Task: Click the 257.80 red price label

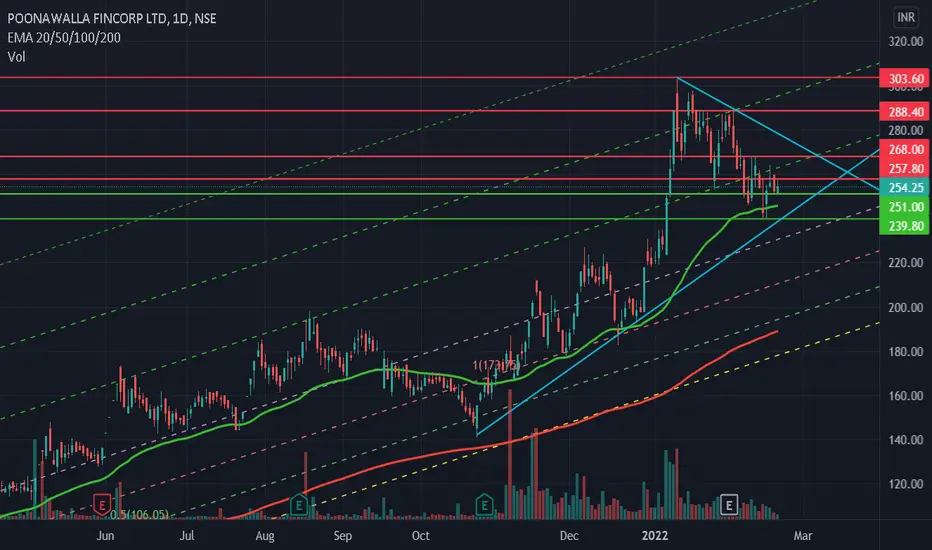Action: (x=905, y=168)
